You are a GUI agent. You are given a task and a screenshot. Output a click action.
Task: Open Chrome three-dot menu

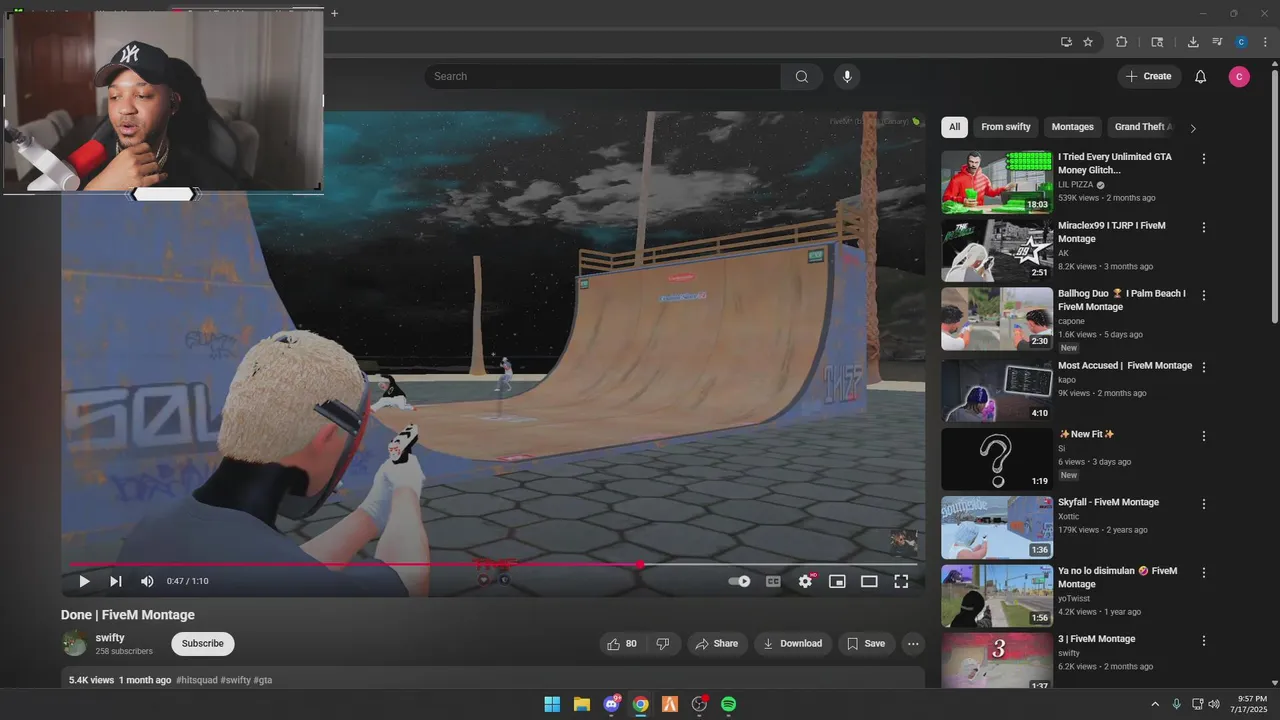coord(1265,42)
